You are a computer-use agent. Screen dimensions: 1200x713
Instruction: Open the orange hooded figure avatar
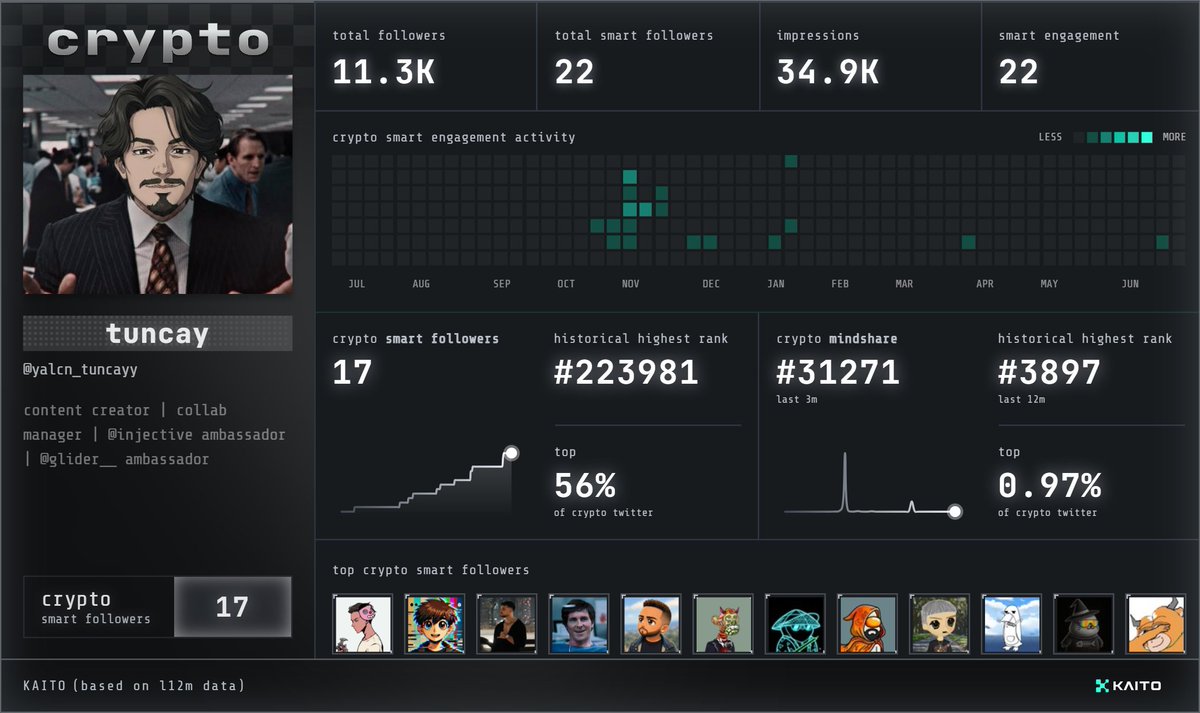click(x=867, y=624)
